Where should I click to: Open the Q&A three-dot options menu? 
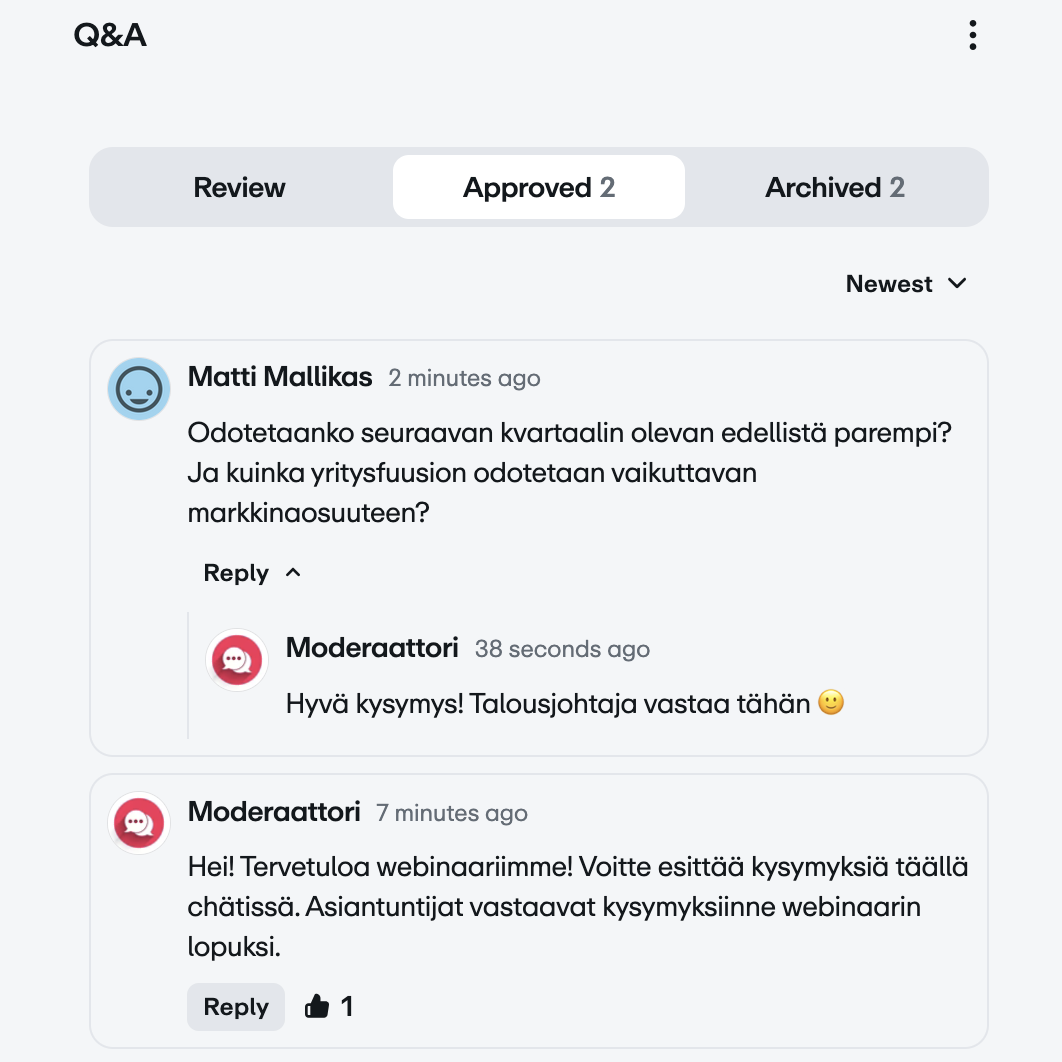972,36
